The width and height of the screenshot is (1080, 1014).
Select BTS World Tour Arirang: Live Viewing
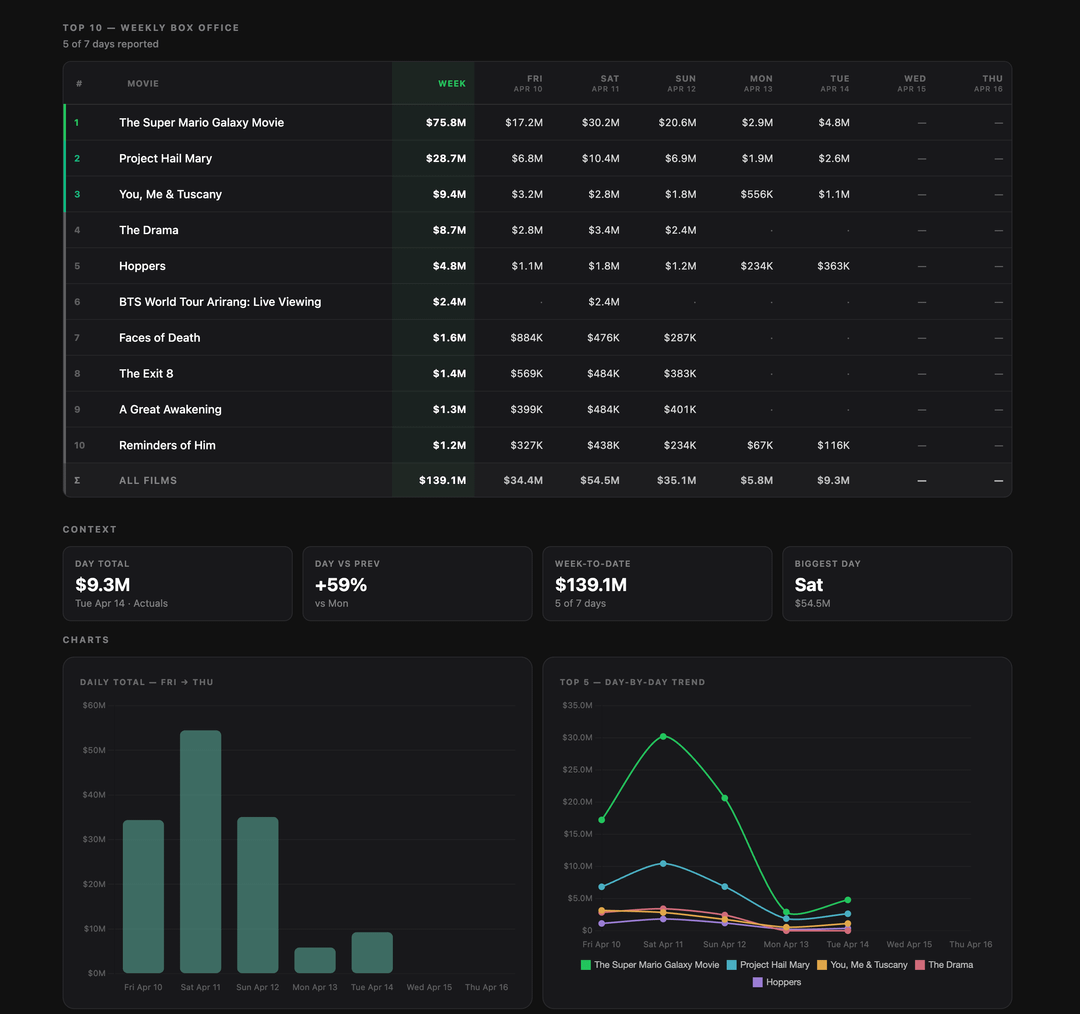point(220,302)
